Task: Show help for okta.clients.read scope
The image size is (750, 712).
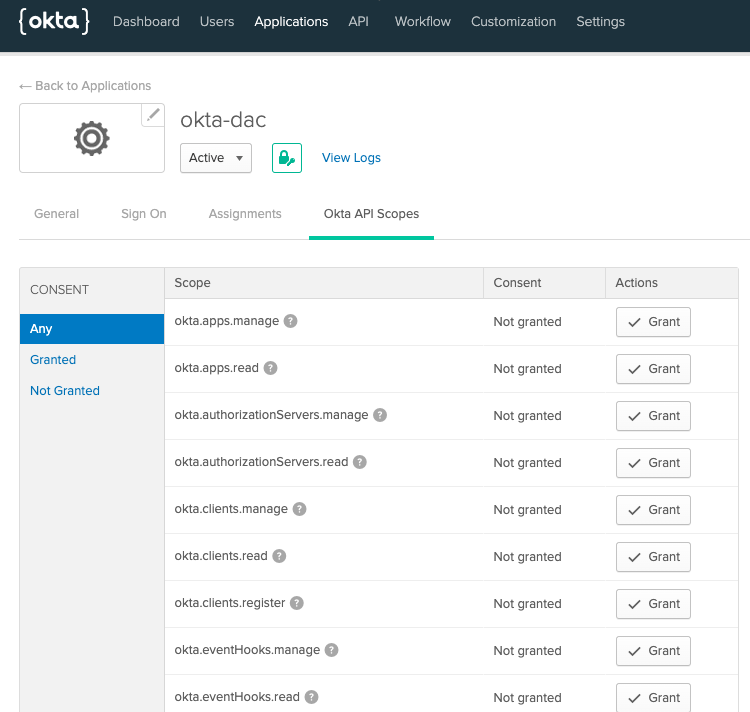Action: (279, 556)
